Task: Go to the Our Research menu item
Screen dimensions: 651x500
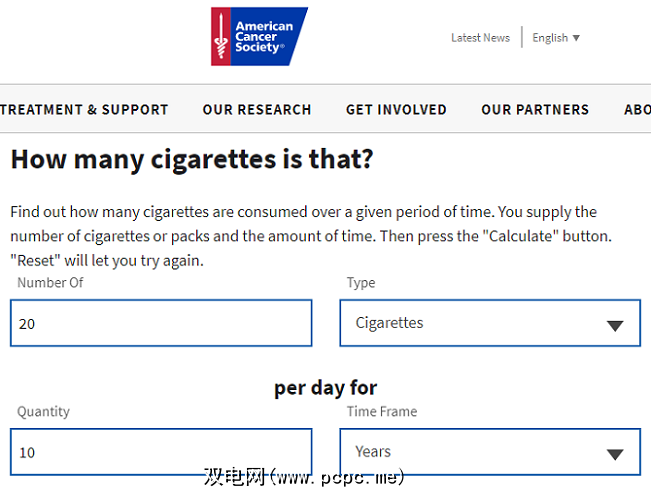Action: (257, 110)
